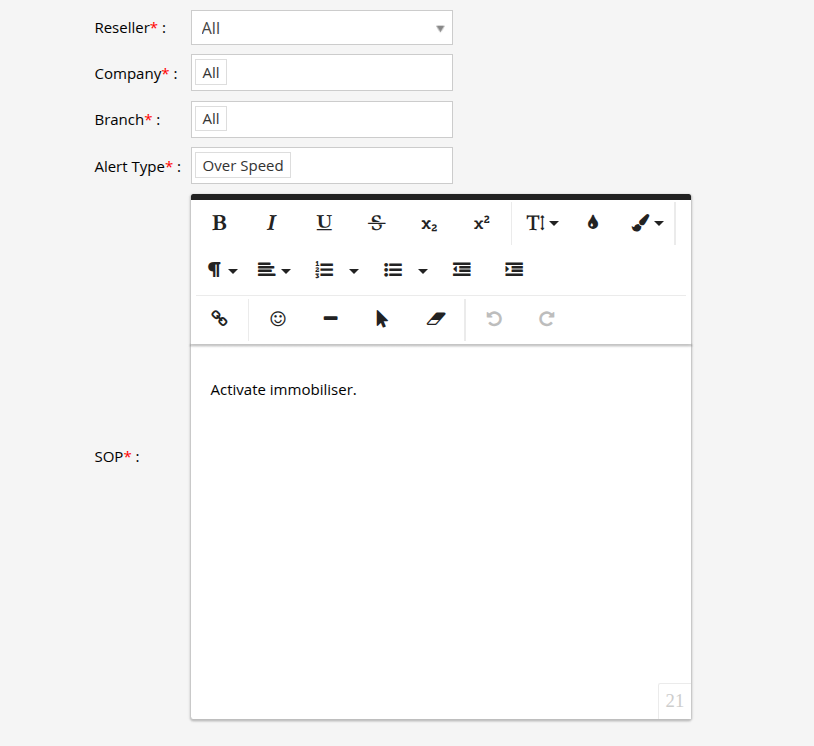Viewport: 814px width, 746px height.
Task: Open the paragraph format dropdown
Action: click(222, 270)
